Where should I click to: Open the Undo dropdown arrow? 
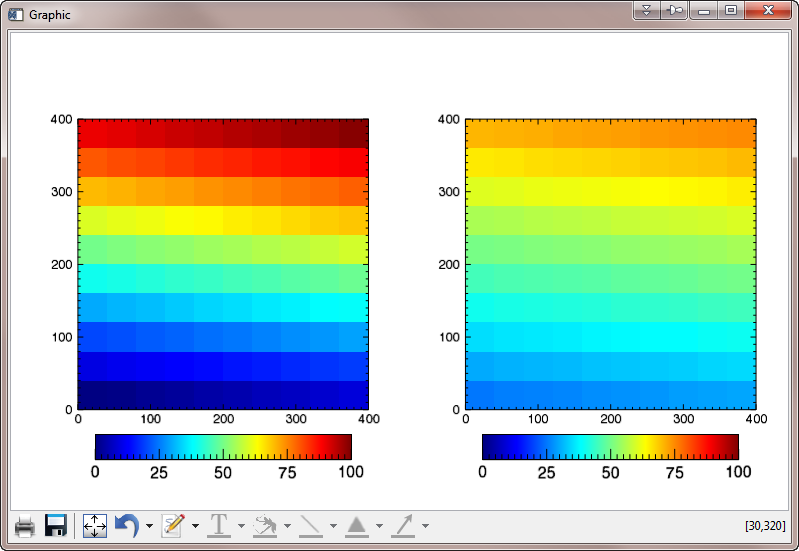149,526
